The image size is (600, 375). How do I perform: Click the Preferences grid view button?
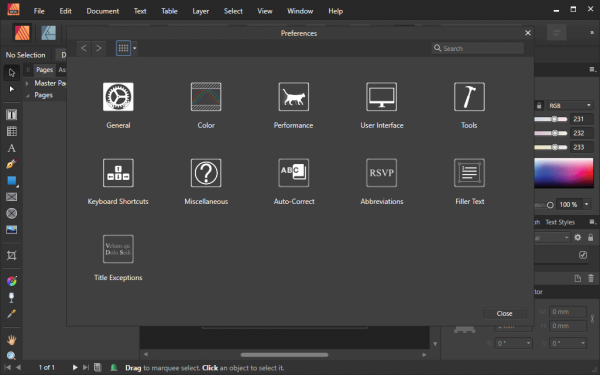123,48
